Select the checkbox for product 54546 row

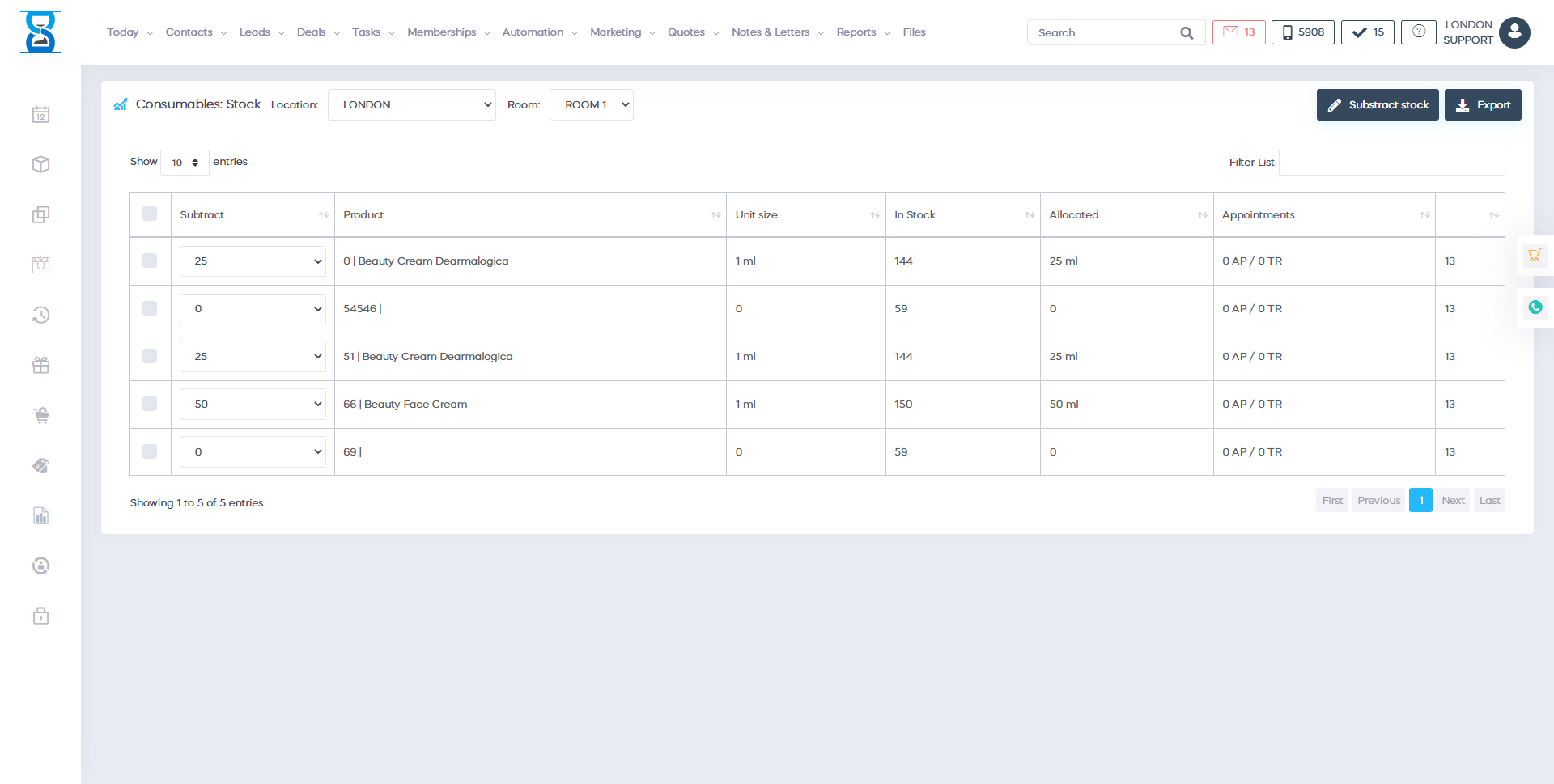(150, 308)
